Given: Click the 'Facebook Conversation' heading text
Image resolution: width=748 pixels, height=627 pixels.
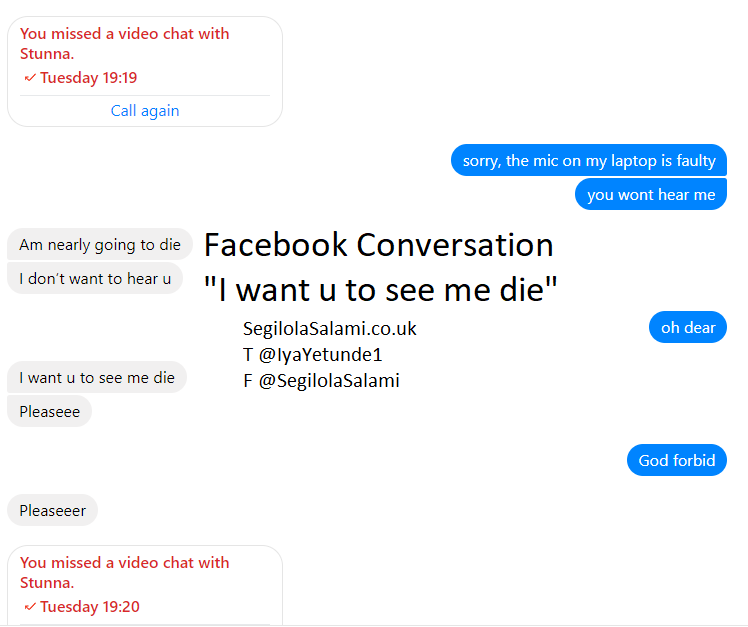Looking at the screenshot, I should click(x=379, y=245).
